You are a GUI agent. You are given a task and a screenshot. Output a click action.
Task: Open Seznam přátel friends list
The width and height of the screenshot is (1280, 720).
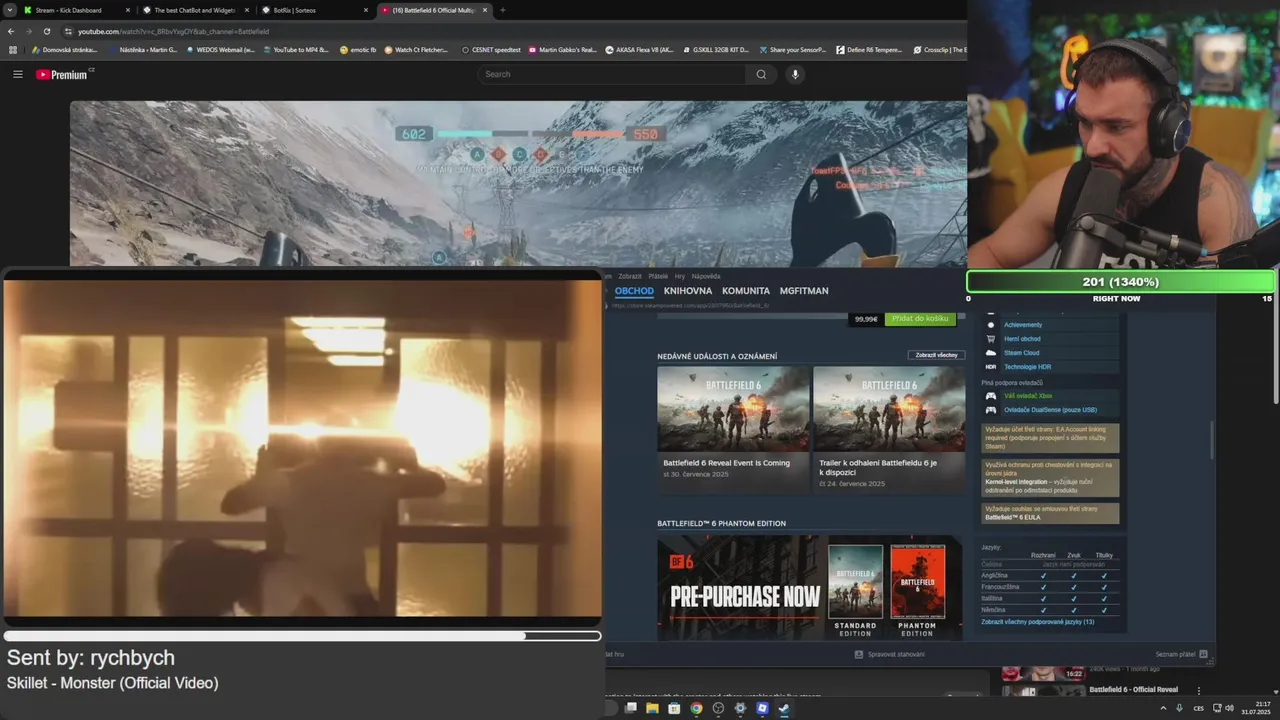pyautogui.click(x=1181, y=654)
